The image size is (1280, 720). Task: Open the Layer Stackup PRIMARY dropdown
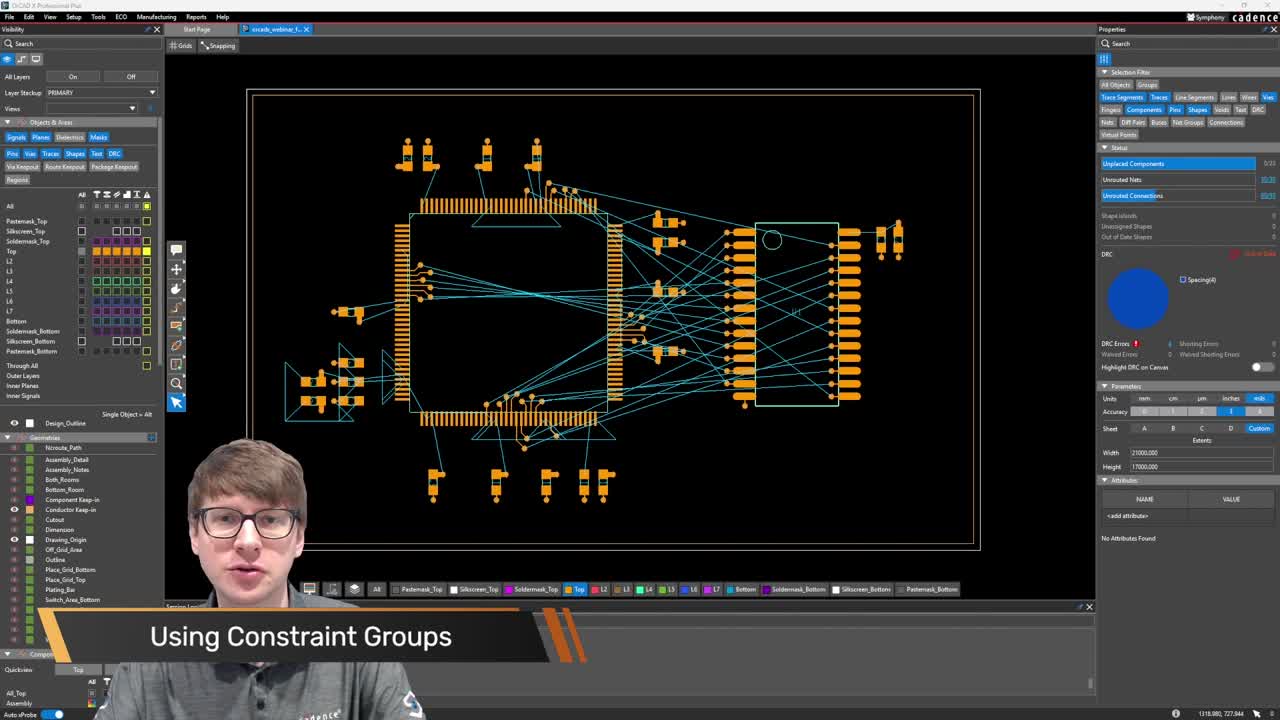pyautogui.click(x=102, y=92)
